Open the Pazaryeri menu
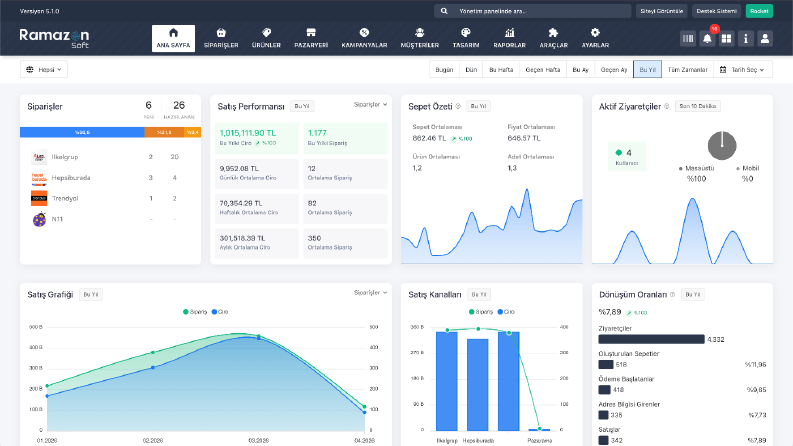This screenshot has width=793, height=446. 311,38
